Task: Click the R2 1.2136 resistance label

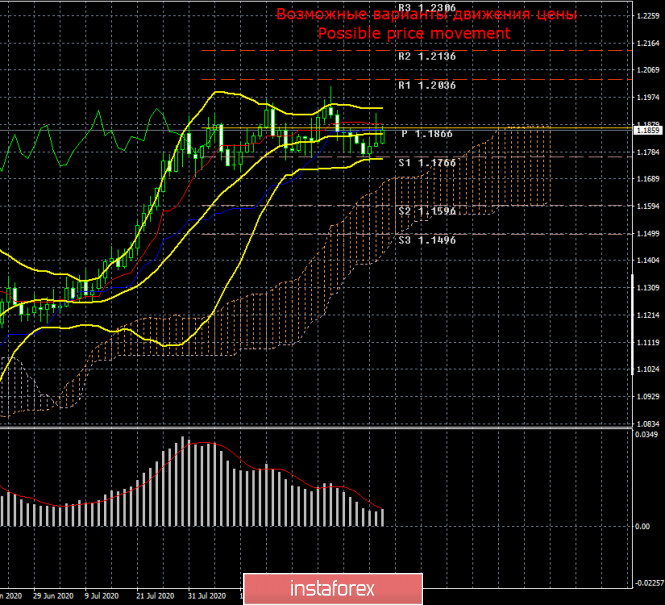Action: 427,57
